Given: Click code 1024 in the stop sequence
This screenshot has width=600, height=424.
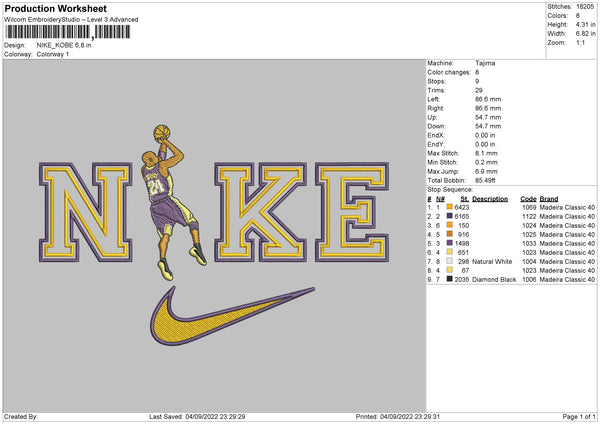Looking at the screenshot, I should (x=529, y=225).
